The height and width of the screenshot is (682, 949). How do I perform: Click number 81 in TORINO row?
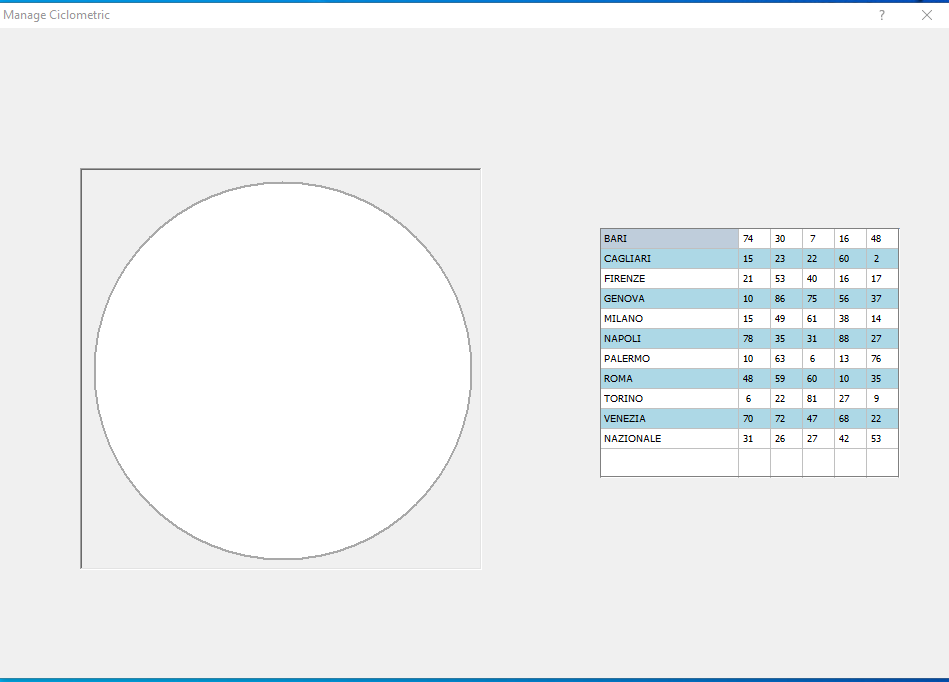pos(818,398)
